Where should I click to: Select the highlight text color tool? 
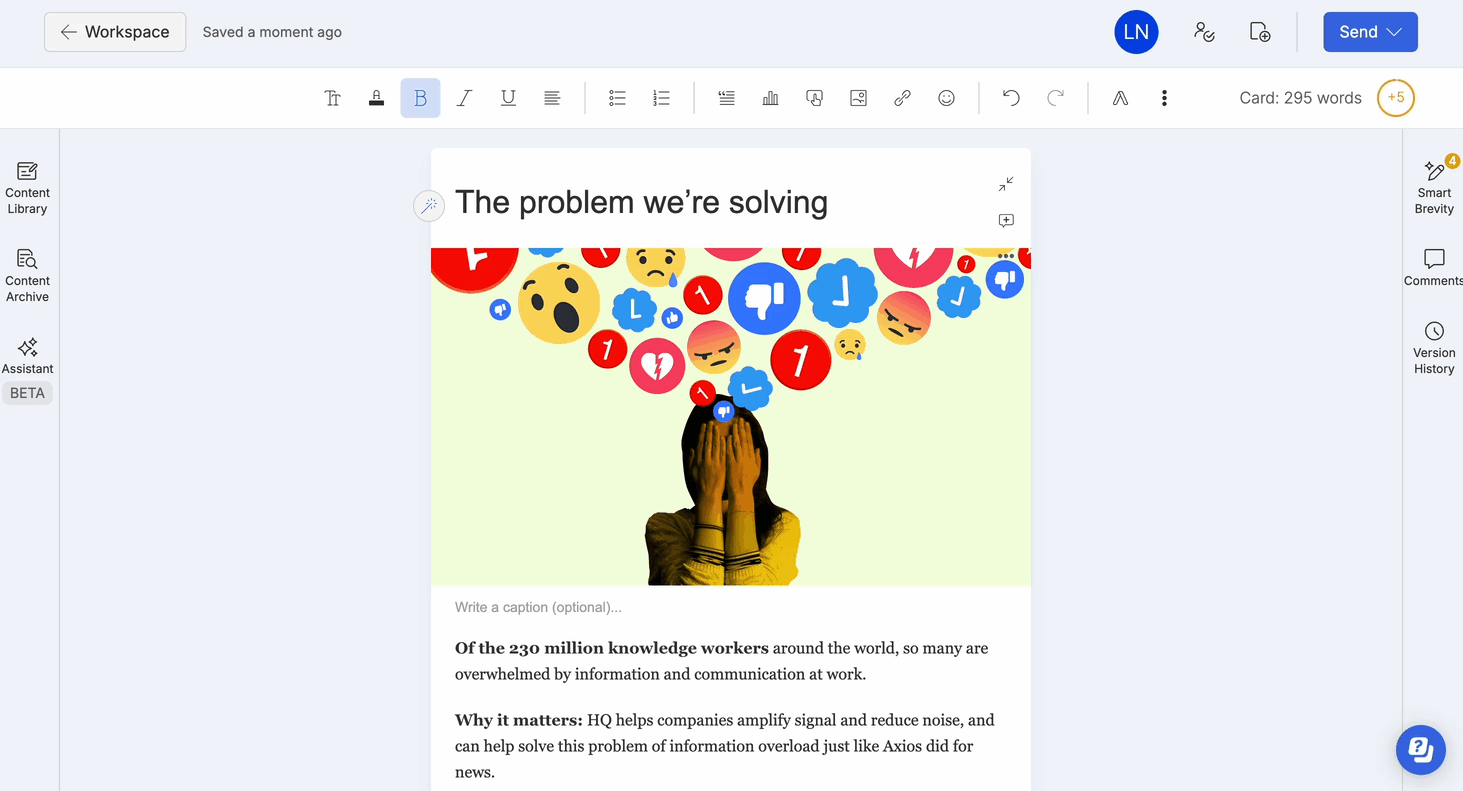click(x=377, y=98)
